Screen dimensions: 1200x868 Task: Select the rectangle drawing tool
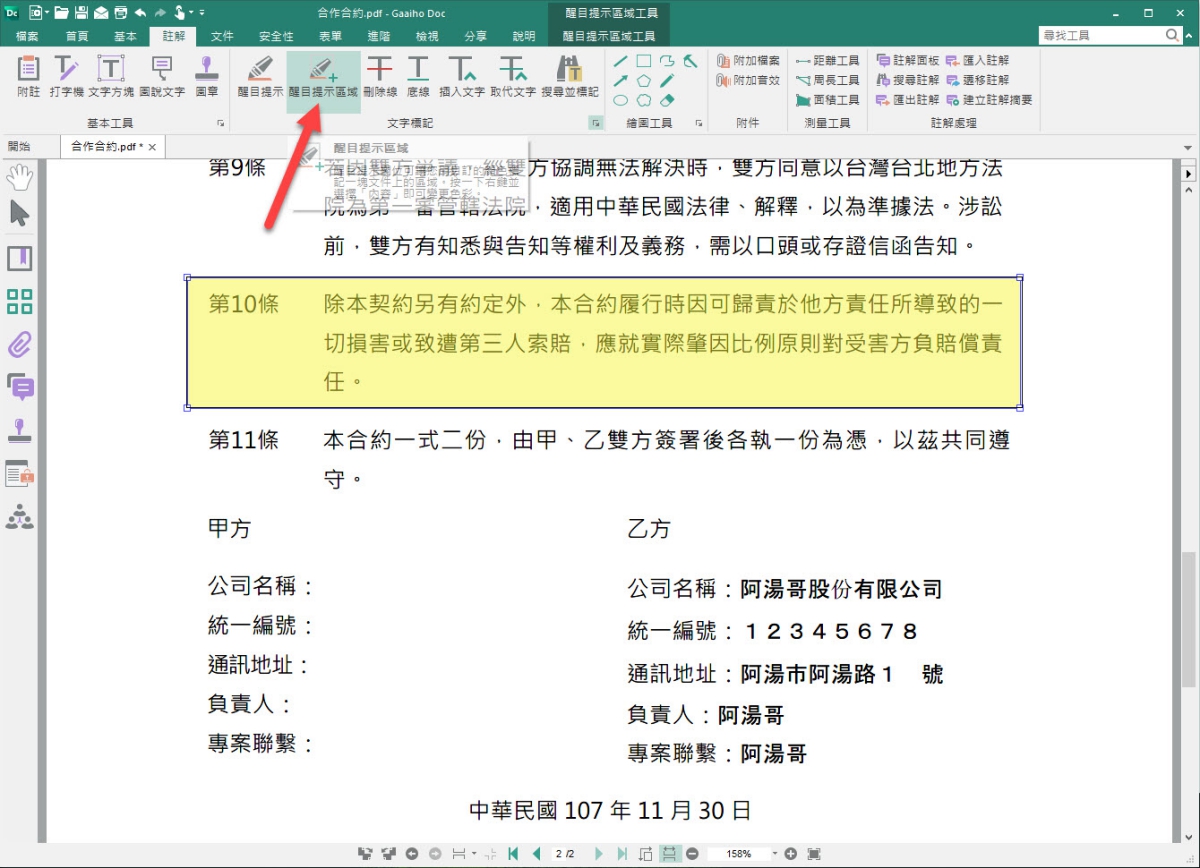pos(644,61)
